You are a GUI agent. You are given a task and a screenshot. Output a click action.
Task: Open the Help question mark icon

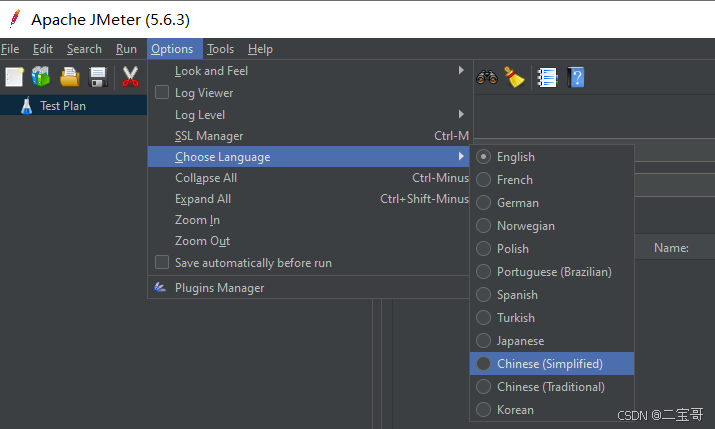576,77
